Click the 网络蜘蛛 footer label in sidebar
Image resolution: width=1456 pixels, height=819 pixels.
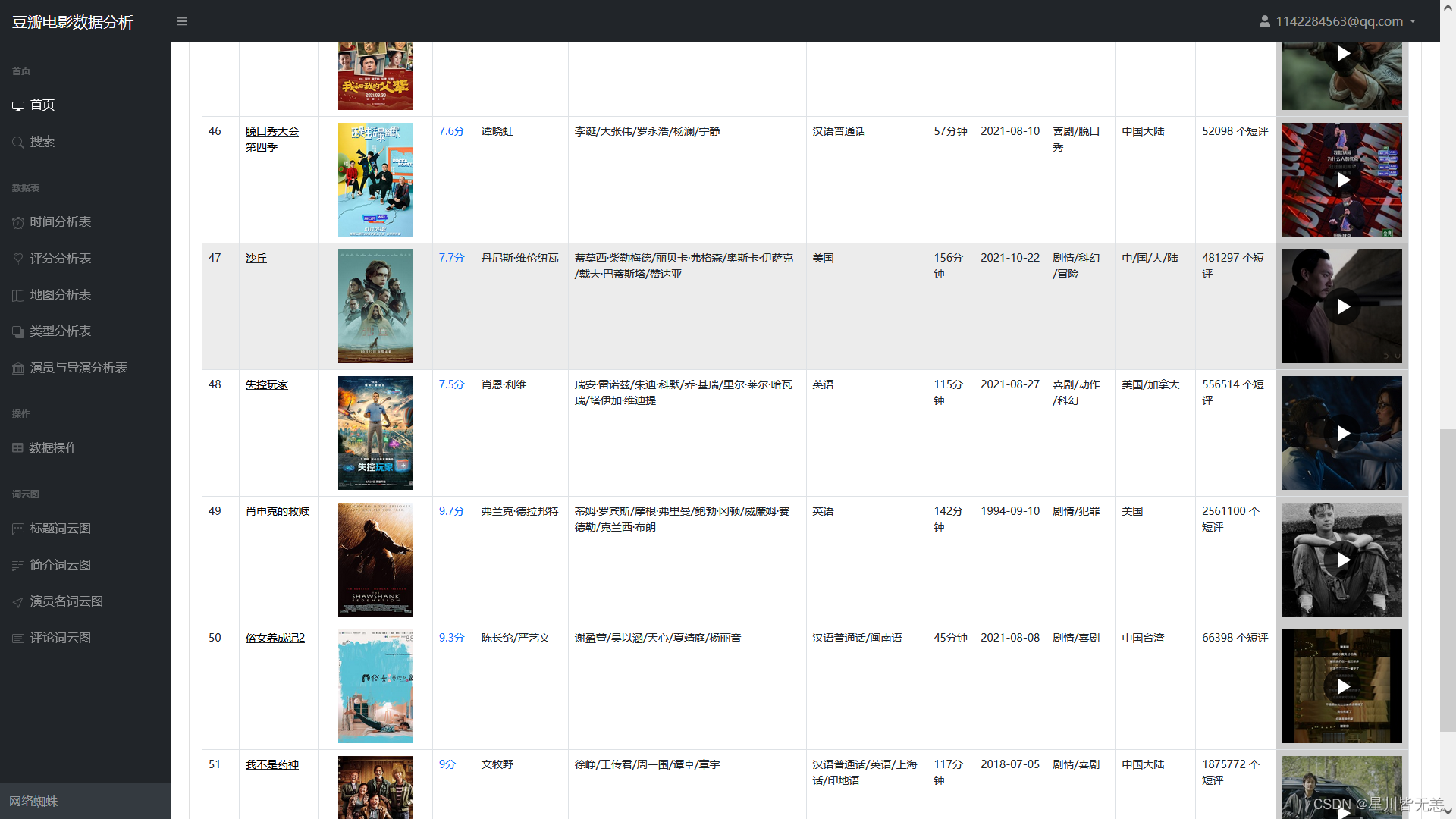33,801
